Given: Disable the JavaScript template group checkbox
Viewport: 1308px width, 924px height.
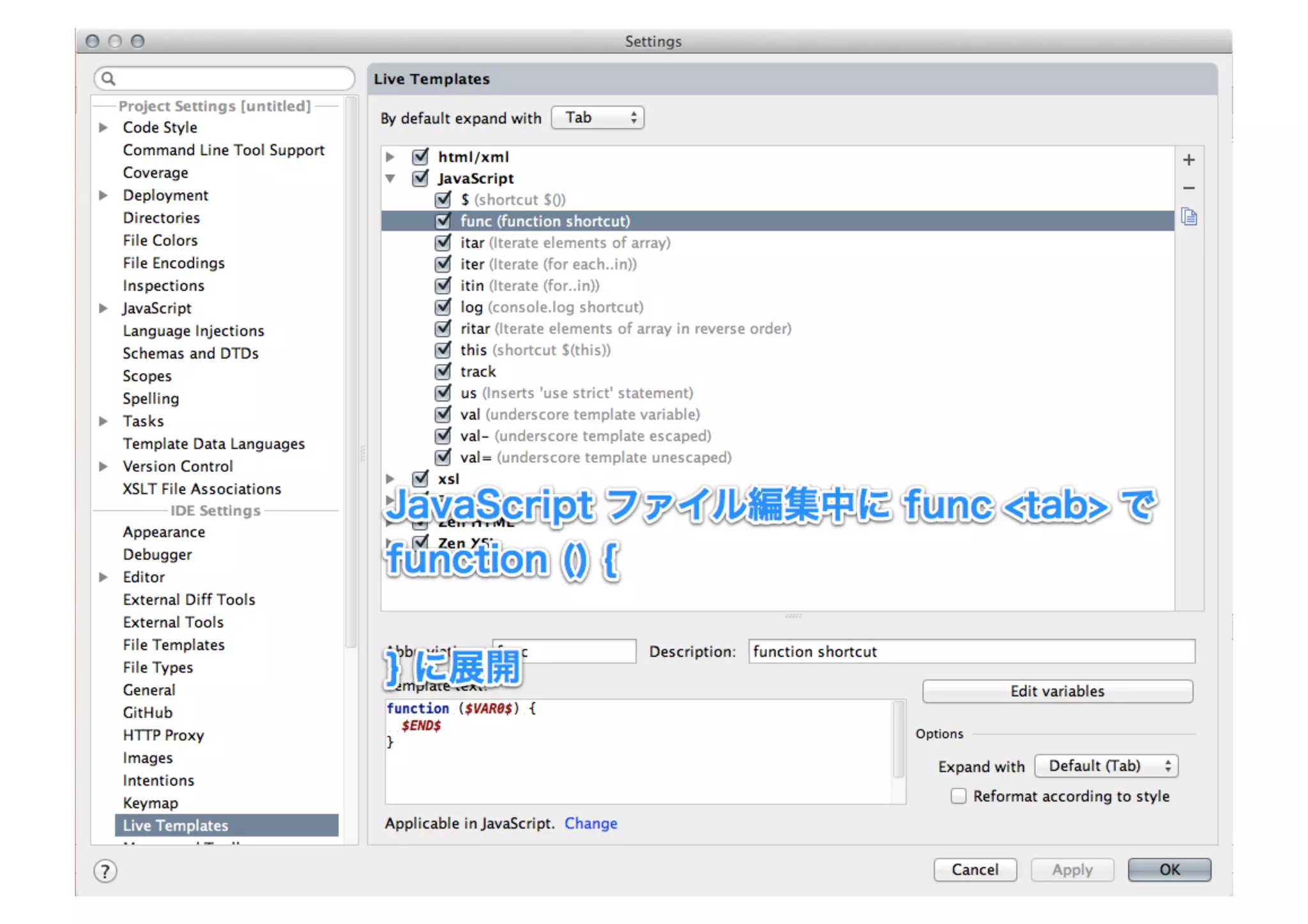Looking at the screenshot, I should pyautogui.click(x=420, y=178).
